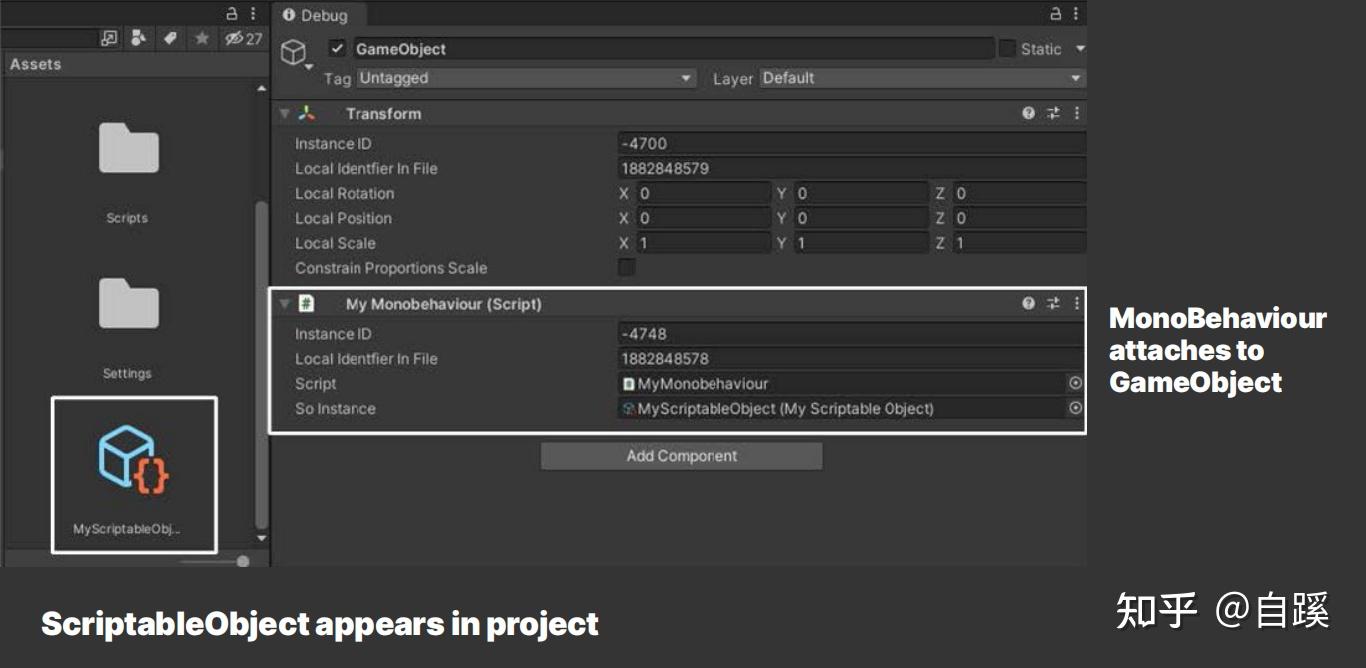Enable the GameObject active checkbox
The height and width of the screenshot is (668, 1366).
click(x=335, y=48)
